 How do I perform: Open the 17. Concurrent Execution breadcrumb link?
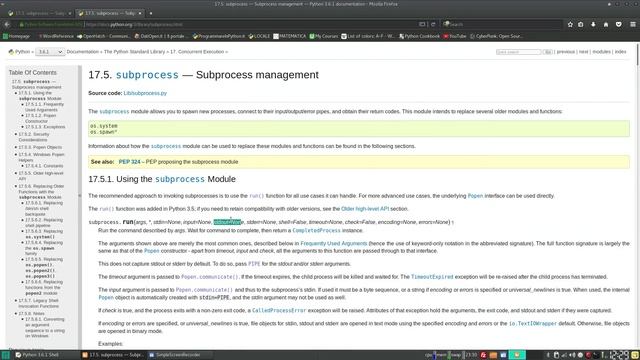pos(197,52)
